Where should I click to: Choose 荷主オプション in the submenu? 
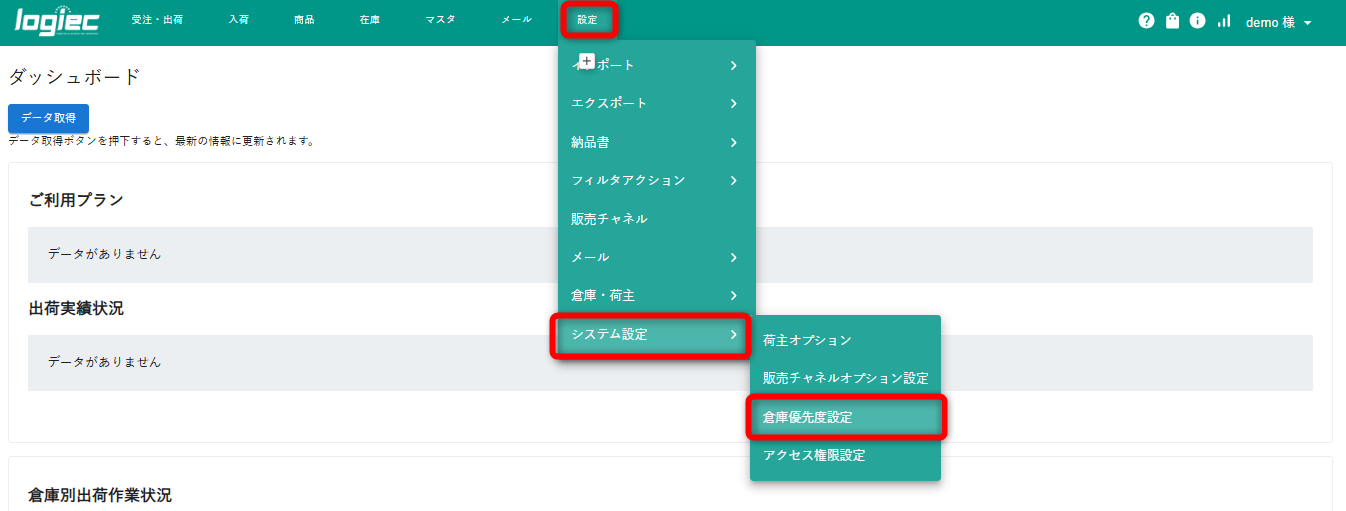(x=845, y=340)
